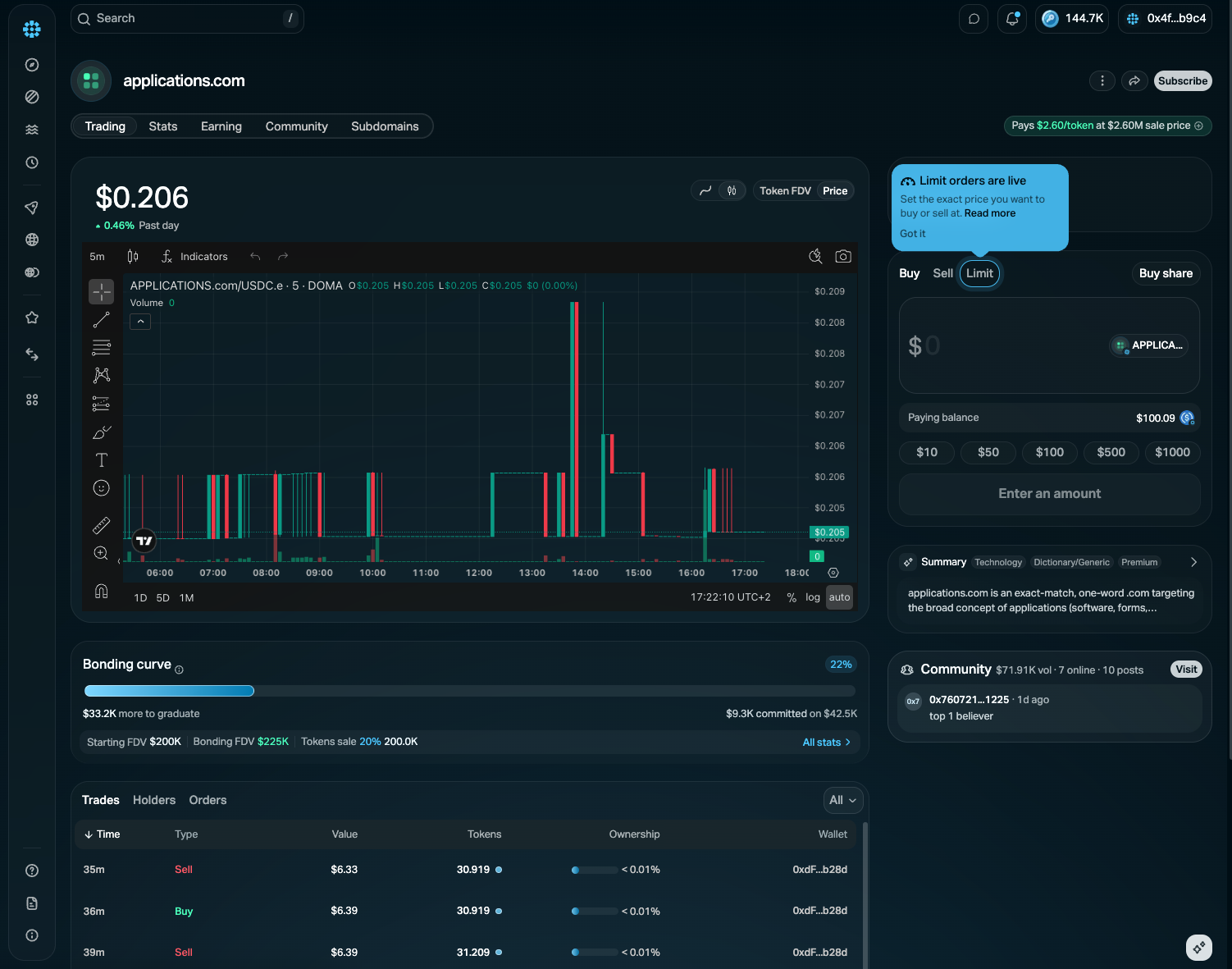Select the trend line drawing tool

tap(101, 320)
